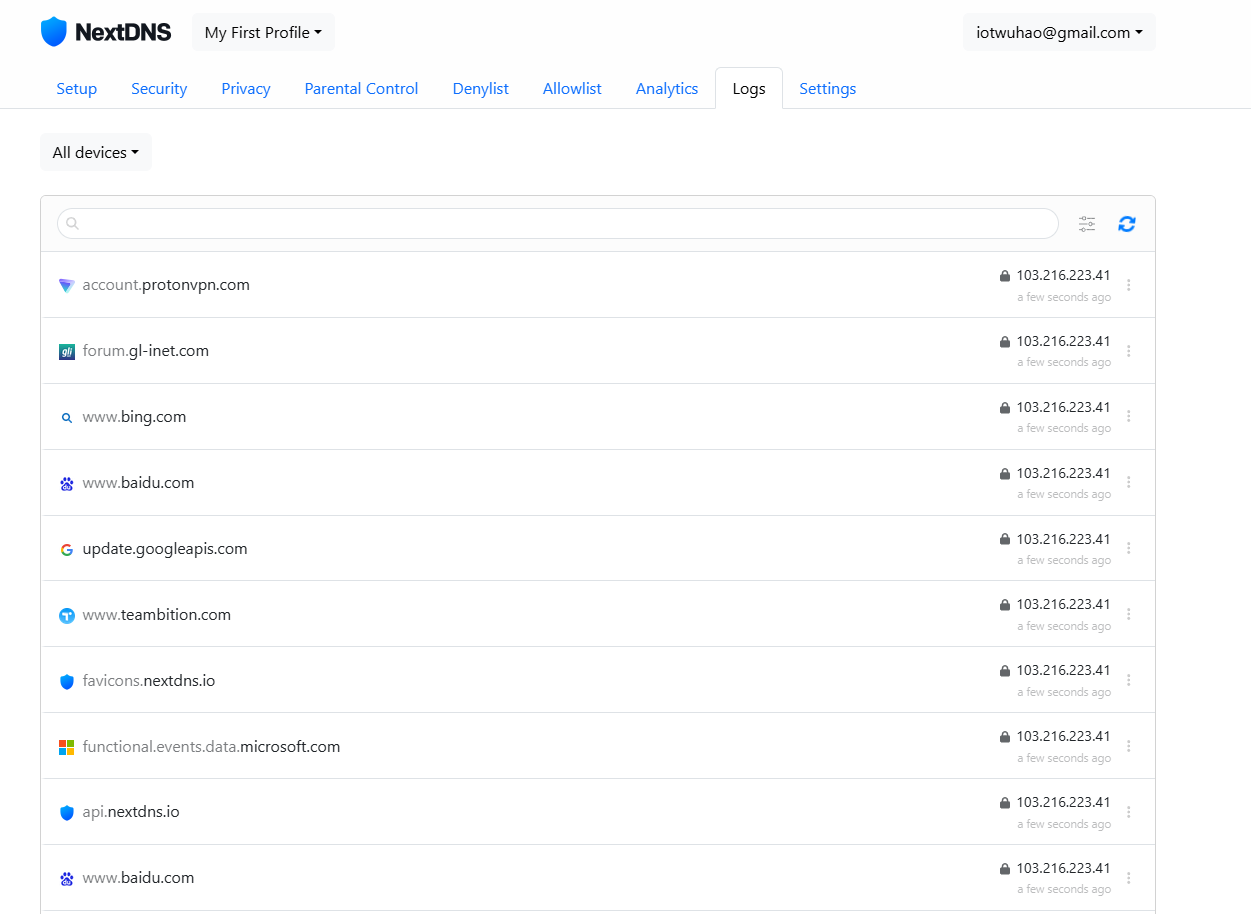
Task: Click the Bing search favicon
Action: click(67, 417)
